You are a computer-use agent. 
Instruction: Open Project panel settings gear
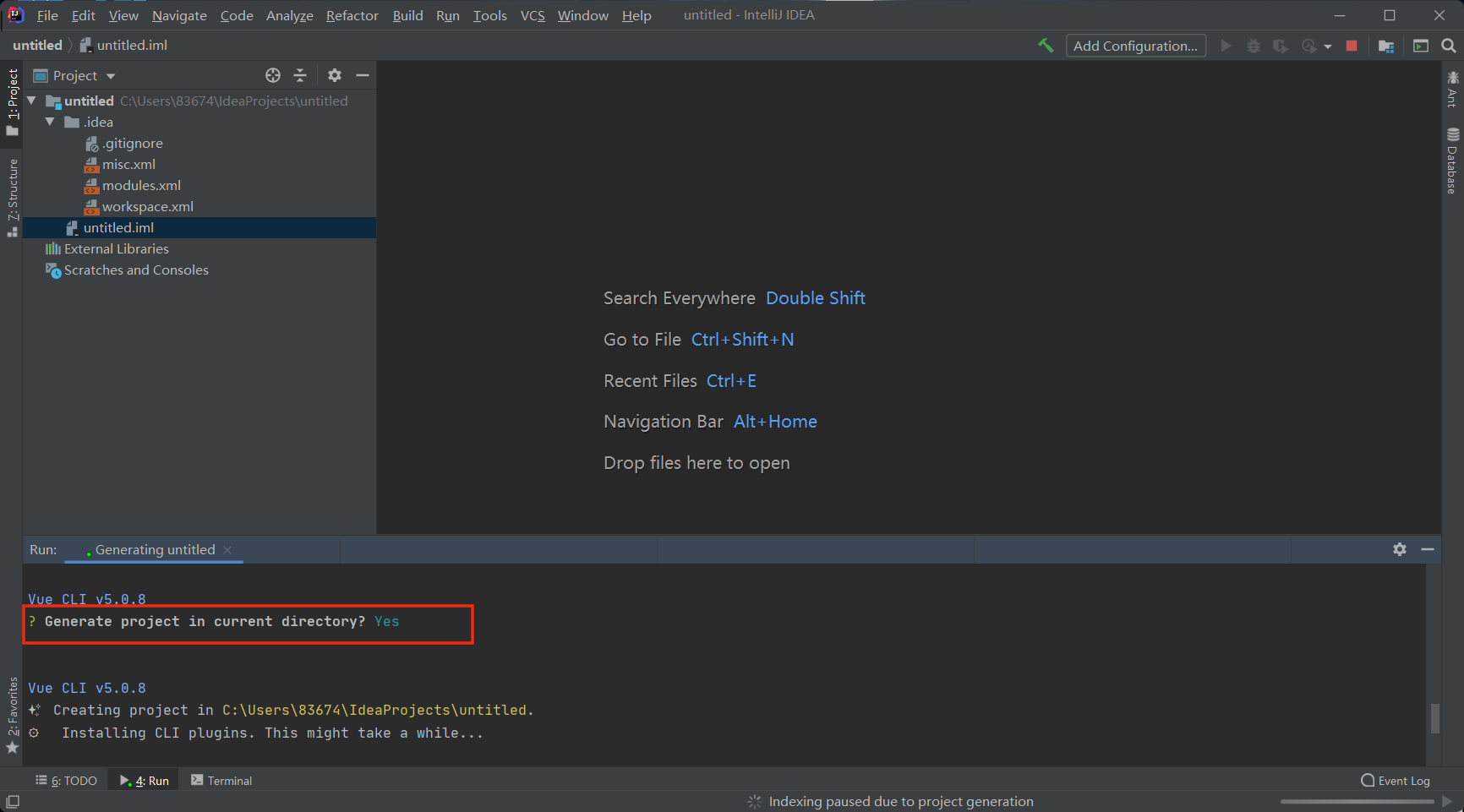click(335, 75)
